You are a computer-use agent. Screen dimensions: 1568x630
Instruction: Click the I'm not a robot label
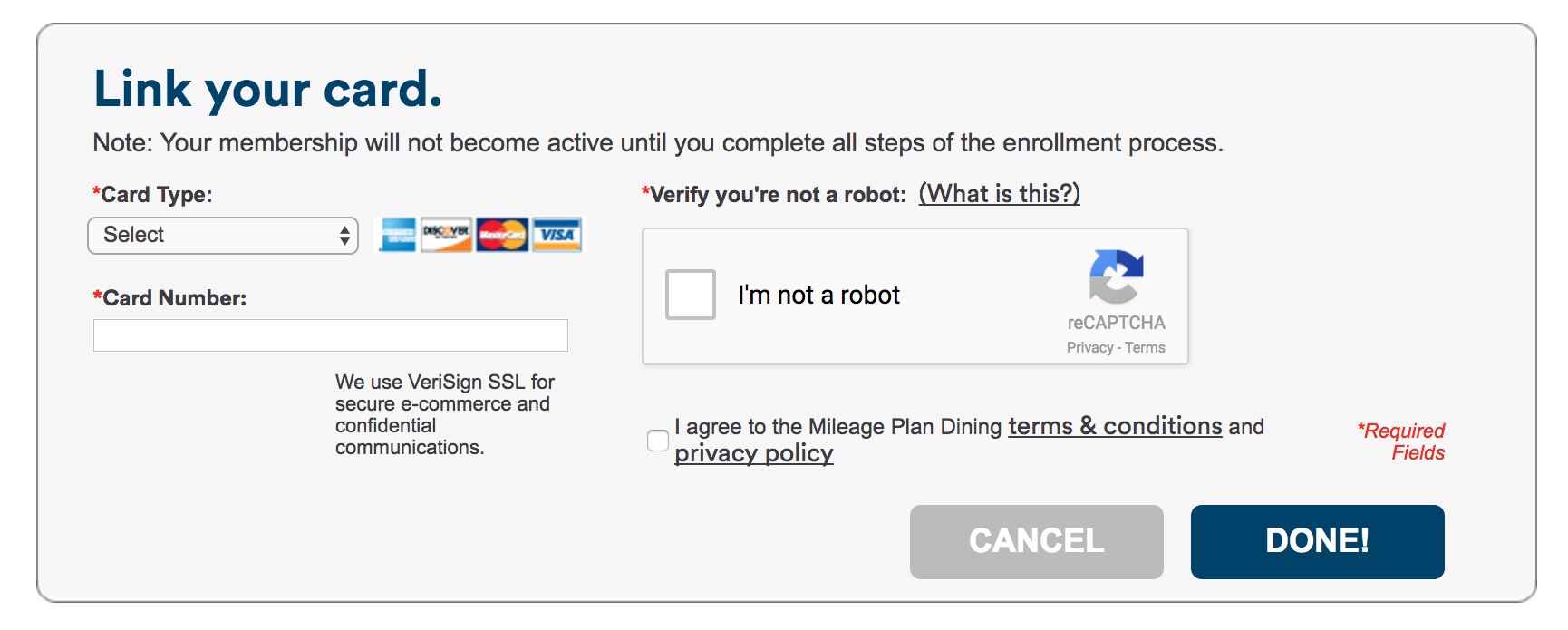pyautogui.click(x=818, y=295)
